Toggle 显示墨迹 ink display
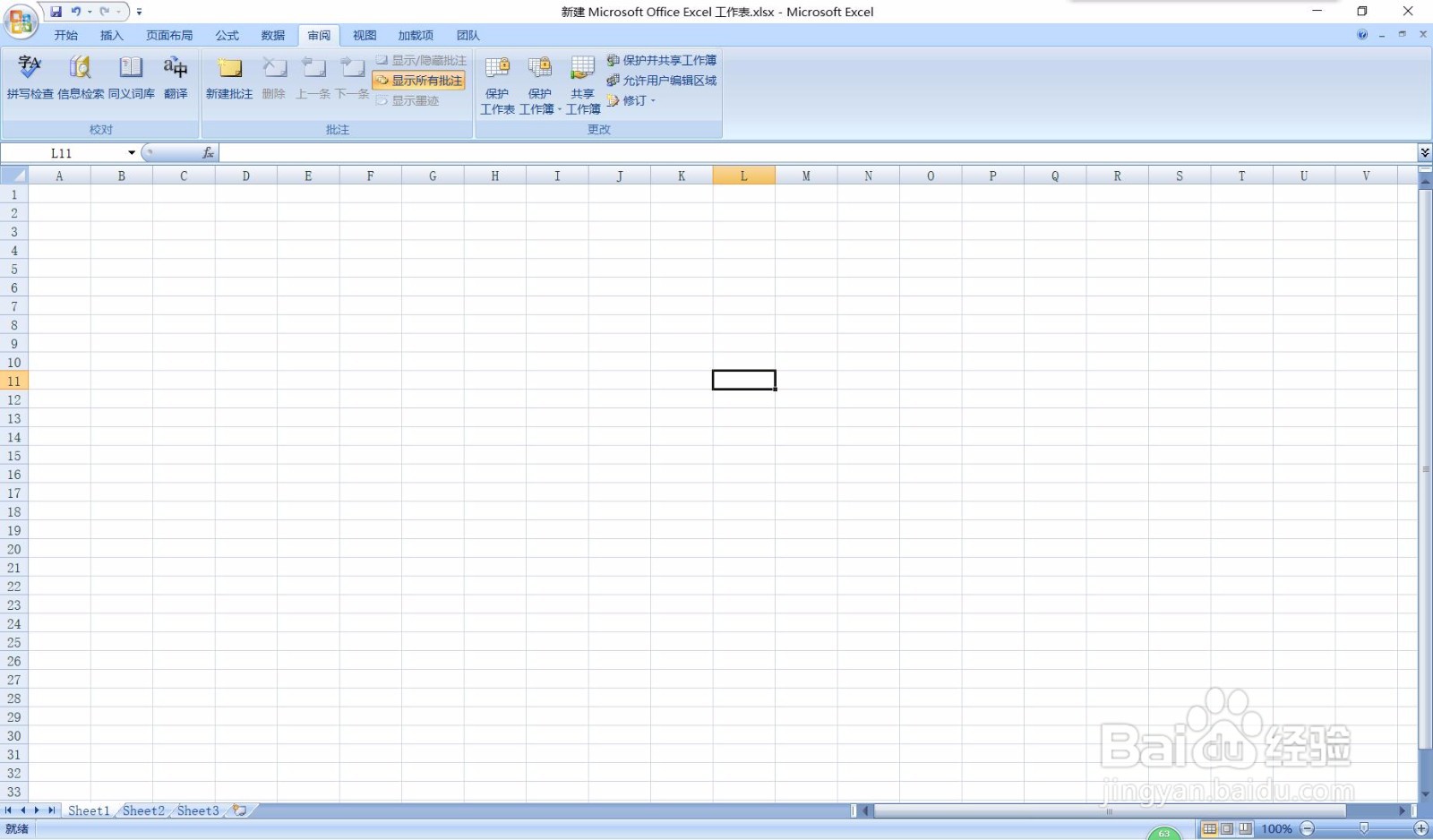The width and height of the screenshot is (1433, 840). point(410,100)
